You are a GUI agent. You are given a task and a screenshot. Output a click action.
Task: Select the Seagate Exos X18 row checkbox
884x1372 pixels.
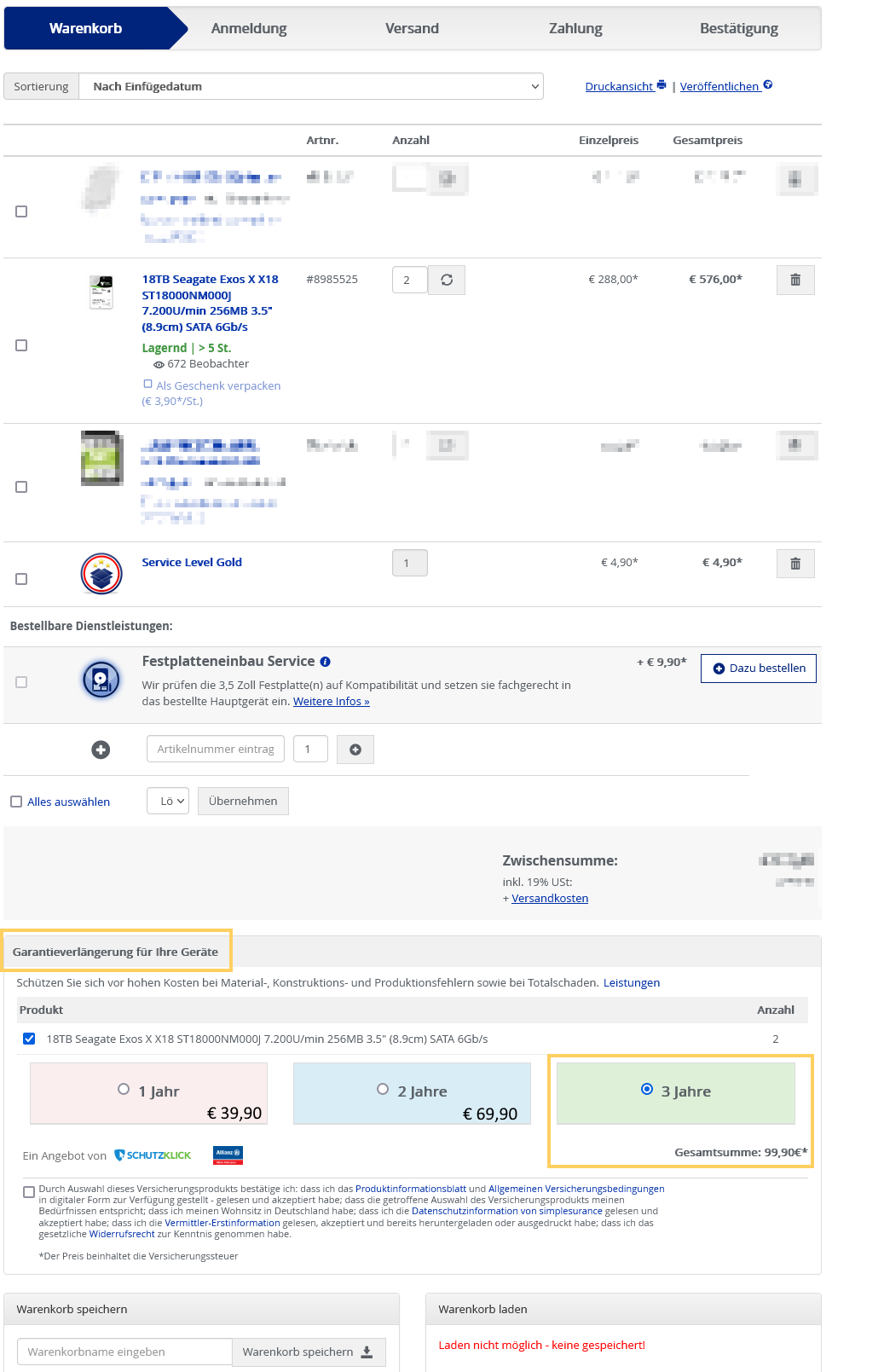click(21, 345)
